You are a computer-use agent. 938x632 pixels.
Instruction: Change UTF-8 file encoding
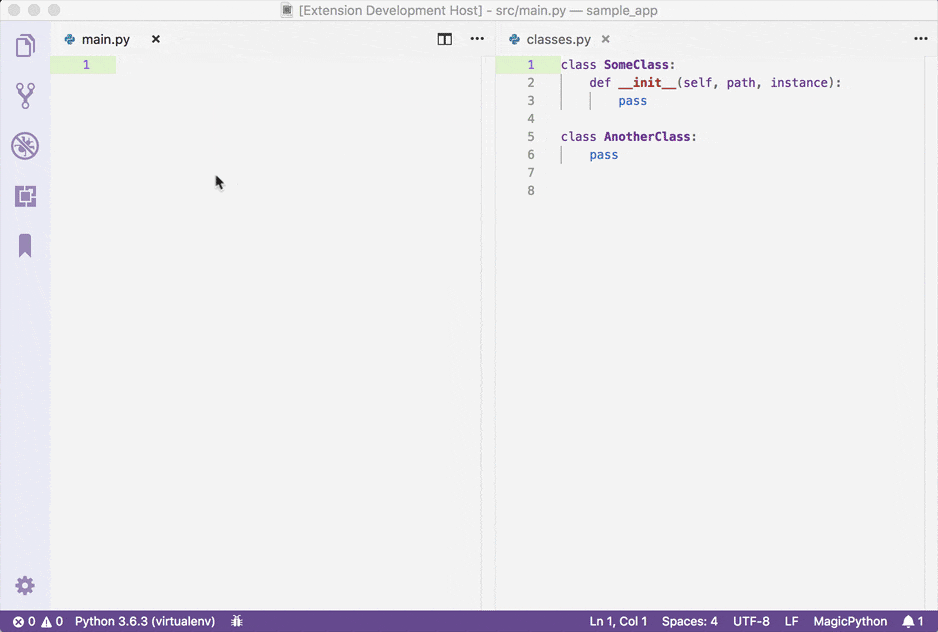pyautogui.click(x=751, y=621)
